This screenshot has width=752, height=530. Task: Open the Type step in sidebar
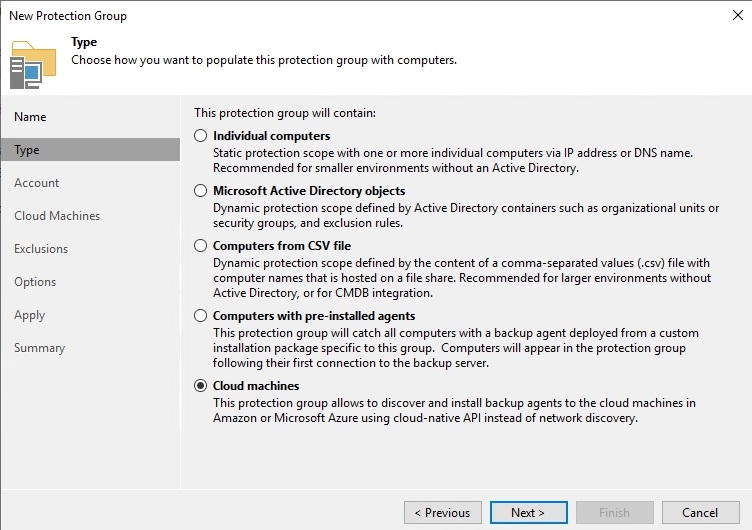click(x=91, y=150)
